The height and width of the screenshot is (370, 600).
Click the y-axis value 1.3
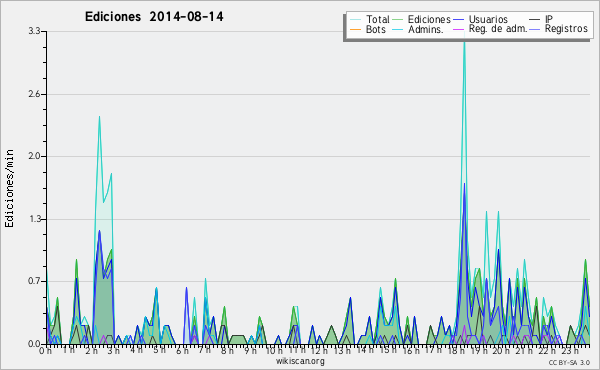[34, 219]
